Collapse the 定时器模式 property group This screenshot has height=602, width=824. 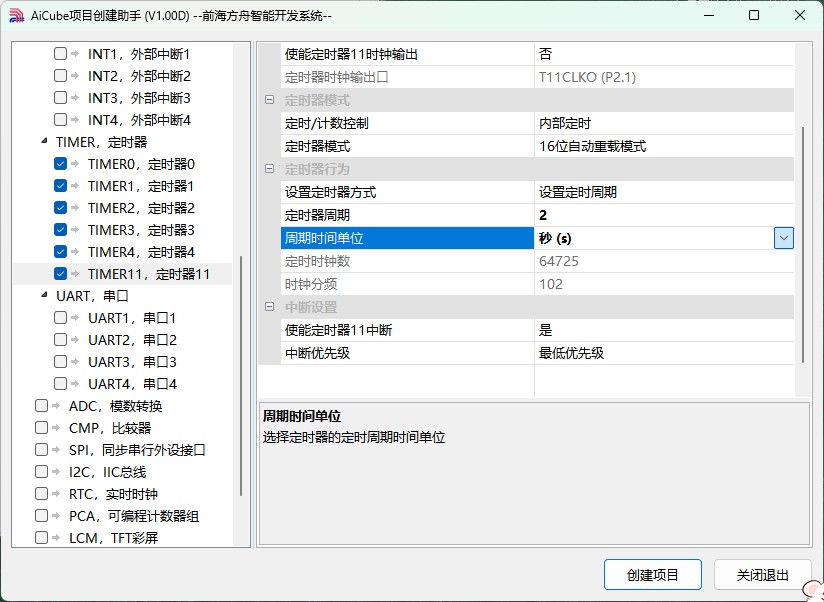[270, 100]
